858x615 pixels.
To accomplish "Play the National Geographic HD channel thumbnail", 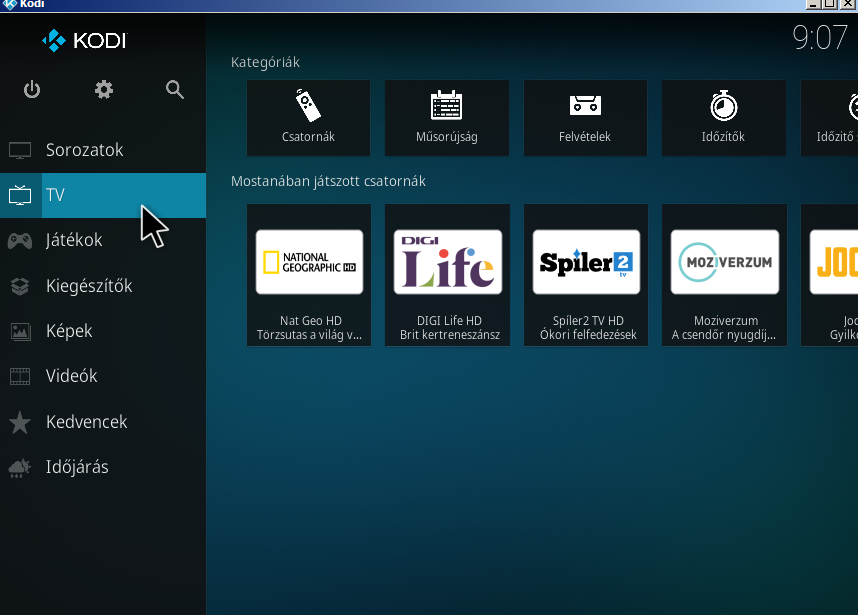I will point(309,262).
